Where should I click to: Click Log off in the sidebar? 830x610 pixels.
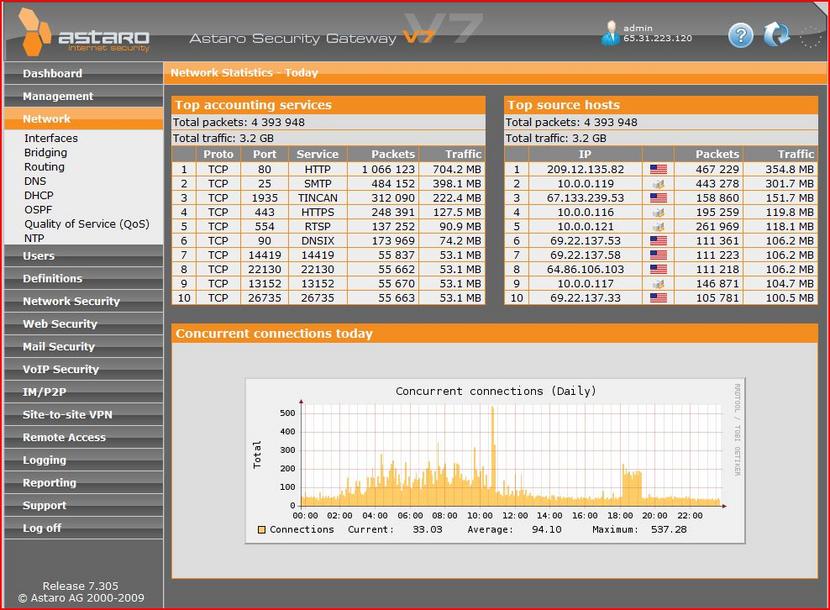click(84, 530)
